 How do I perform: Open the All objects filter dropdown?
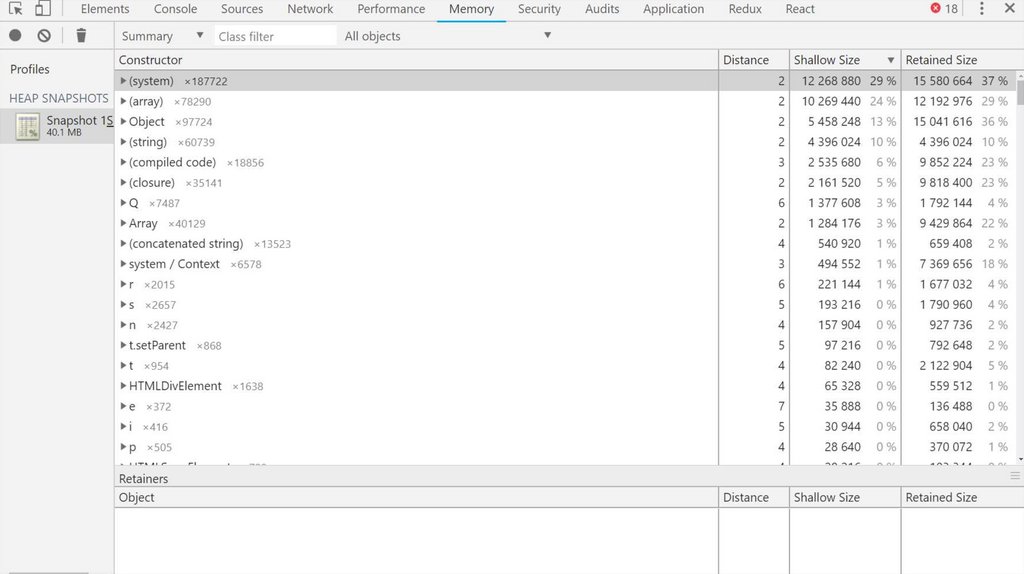(x=448, y=36)
